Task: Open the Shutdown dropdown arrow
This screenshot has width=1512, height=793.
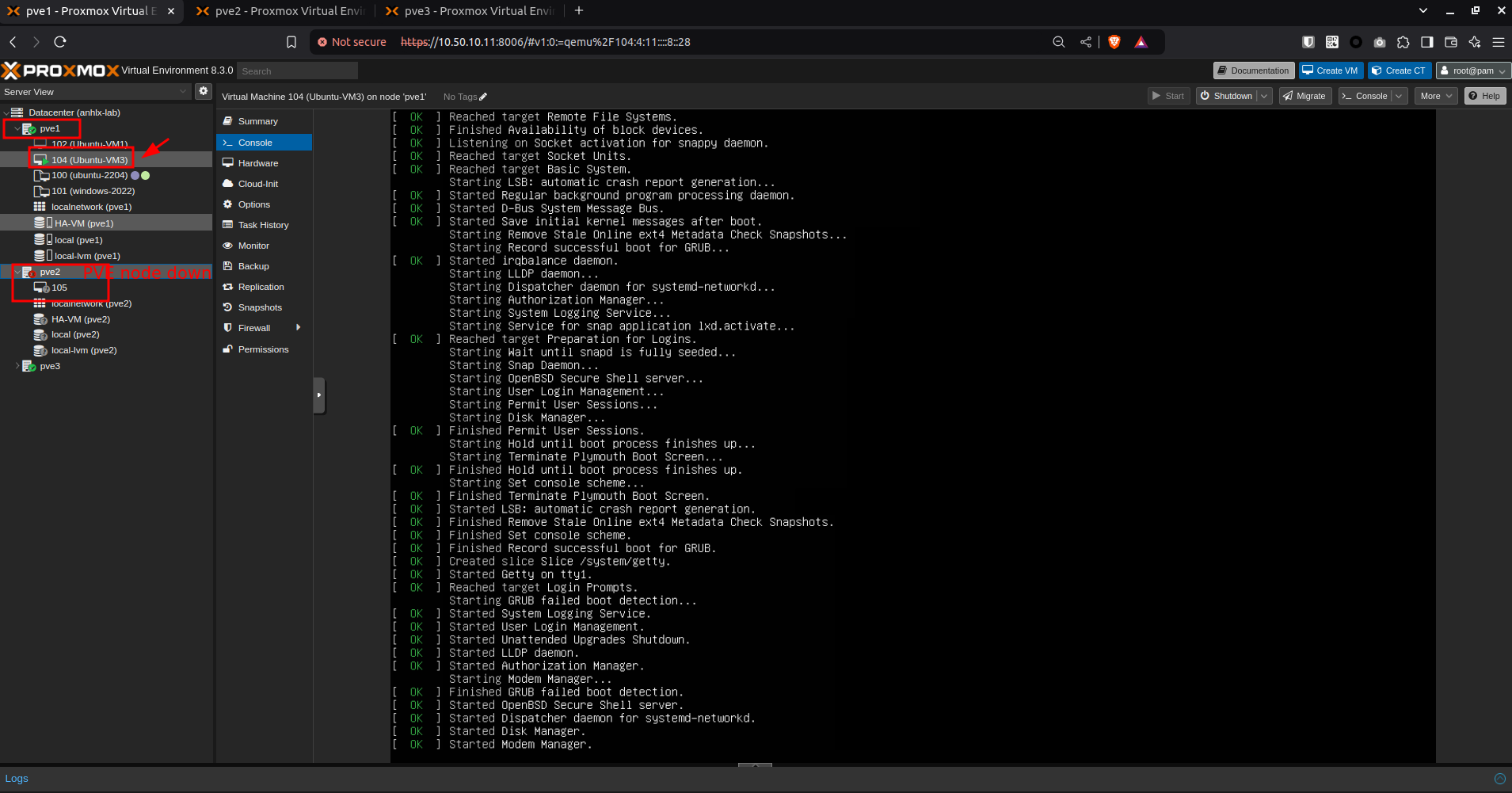Action: 1264,96
